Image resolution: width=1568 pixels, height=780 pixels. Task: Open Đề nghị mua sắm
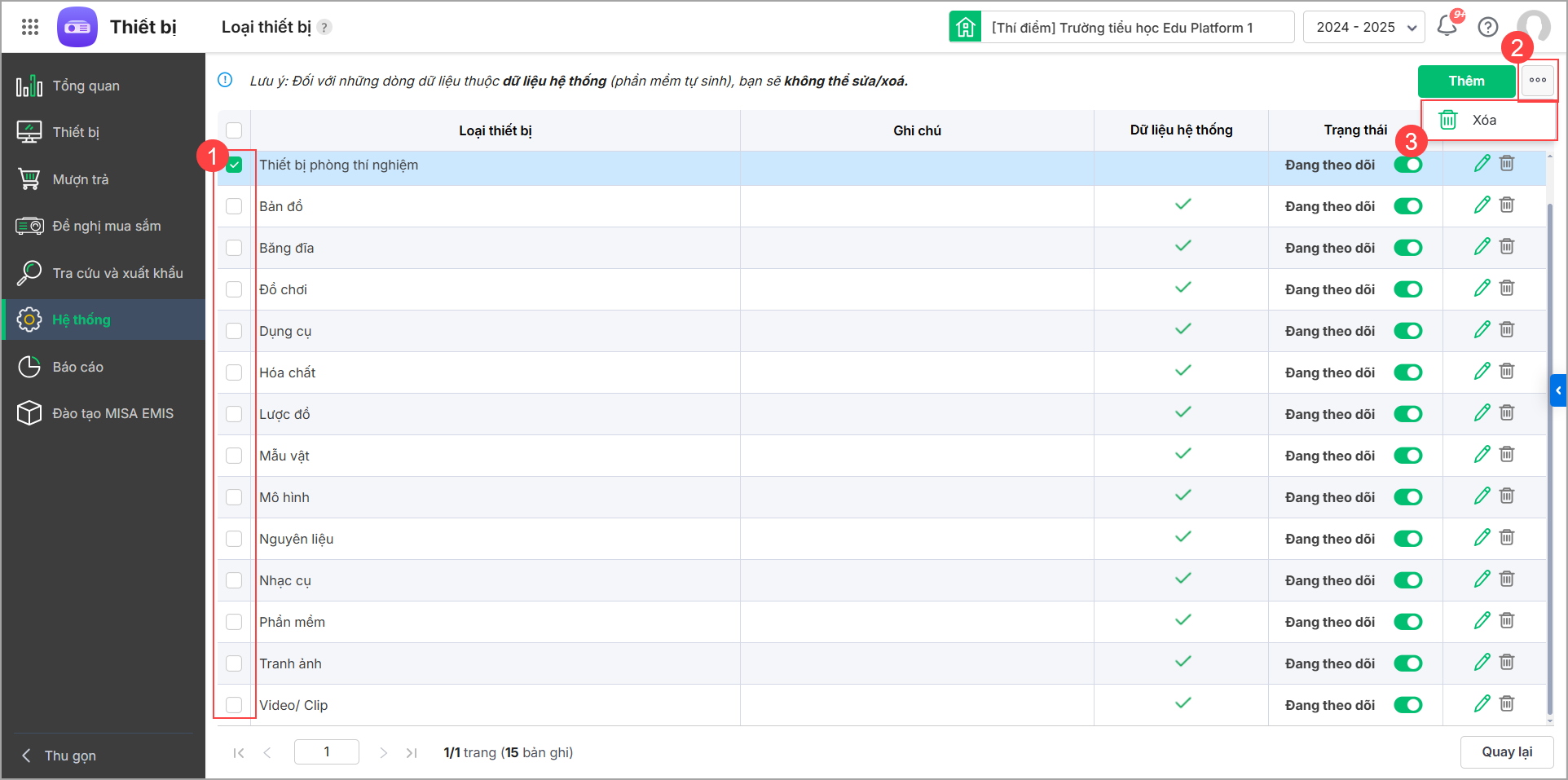coord(104,226)
